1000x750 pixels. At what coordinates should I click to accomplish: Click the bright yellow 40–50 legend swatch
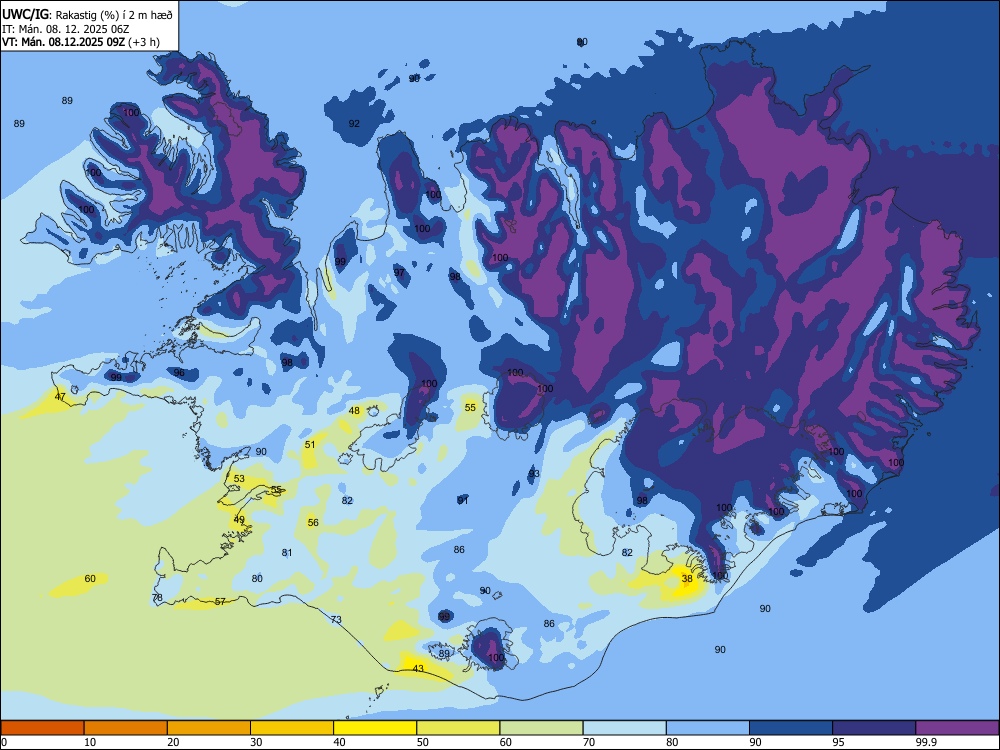point(375,728)
